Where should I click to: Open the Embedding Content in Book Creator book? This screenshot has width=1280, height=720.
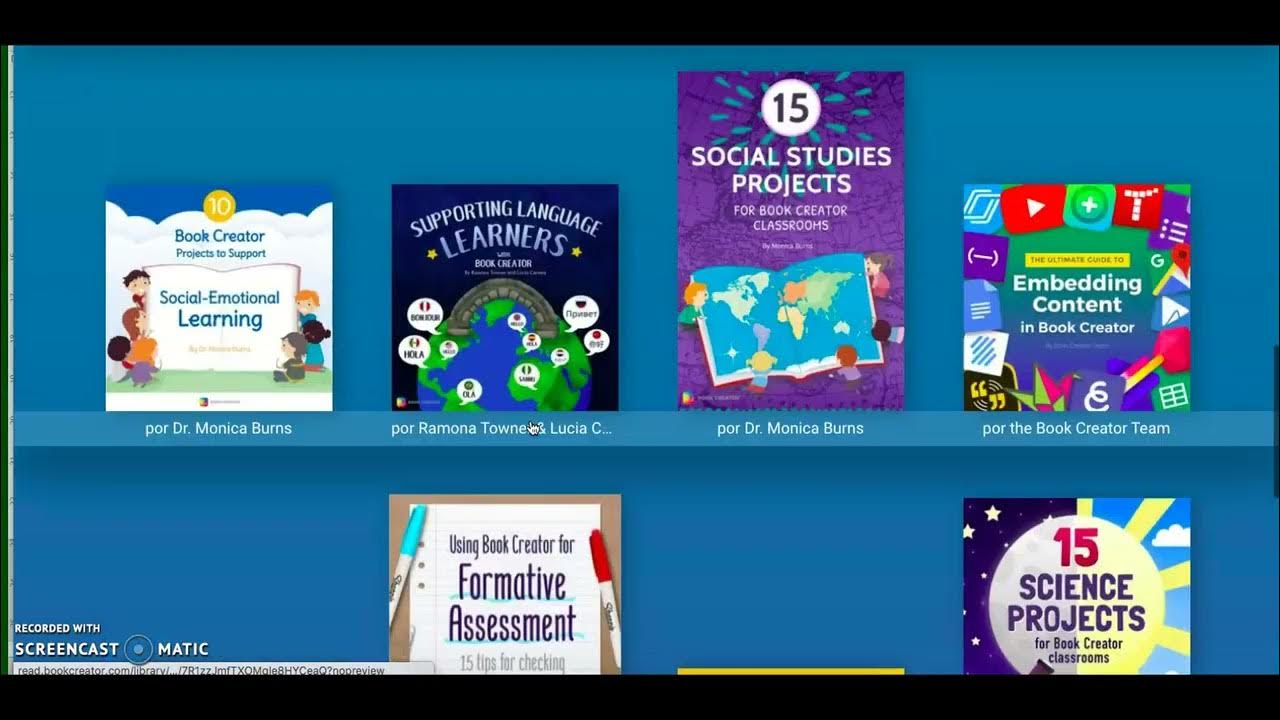(1077, 298)
